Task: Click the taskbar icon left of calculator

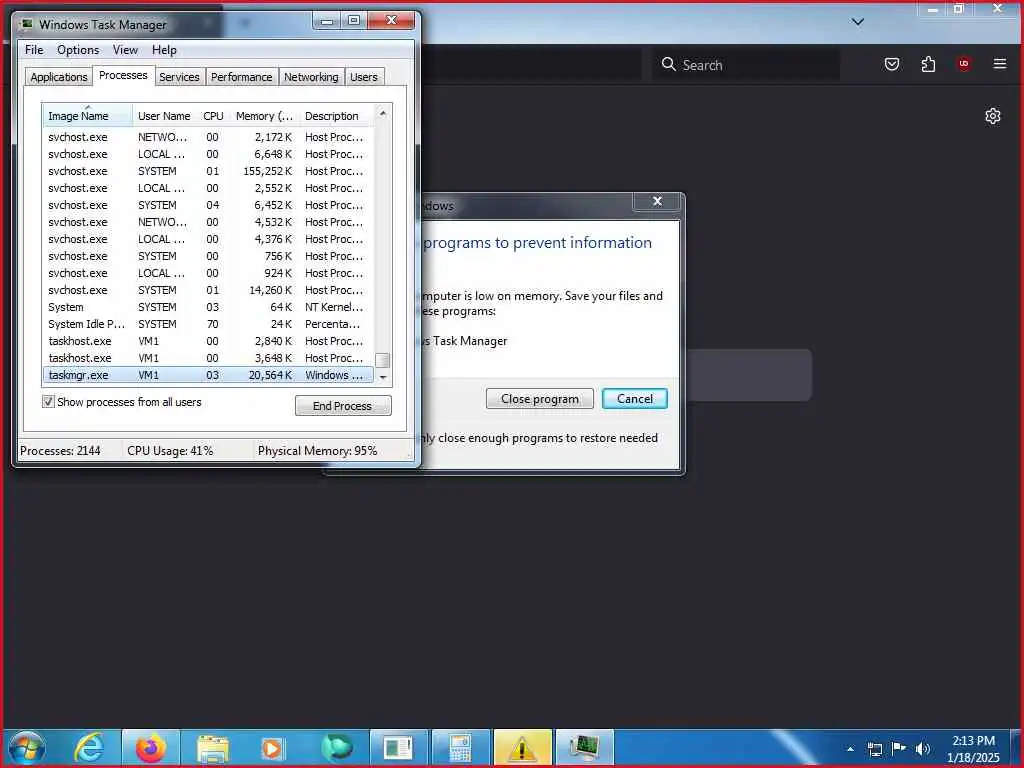Action: (398, 748)
